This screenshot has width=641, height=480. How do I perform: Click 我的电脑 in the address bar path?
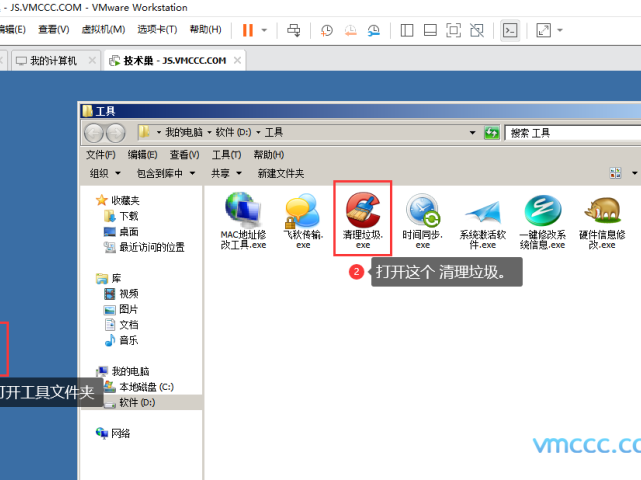tap(184, 132)
